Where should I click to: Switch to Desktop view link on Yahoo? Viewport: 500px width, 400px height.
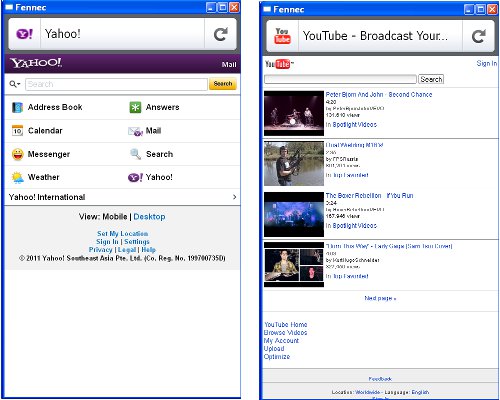point(149,217)
